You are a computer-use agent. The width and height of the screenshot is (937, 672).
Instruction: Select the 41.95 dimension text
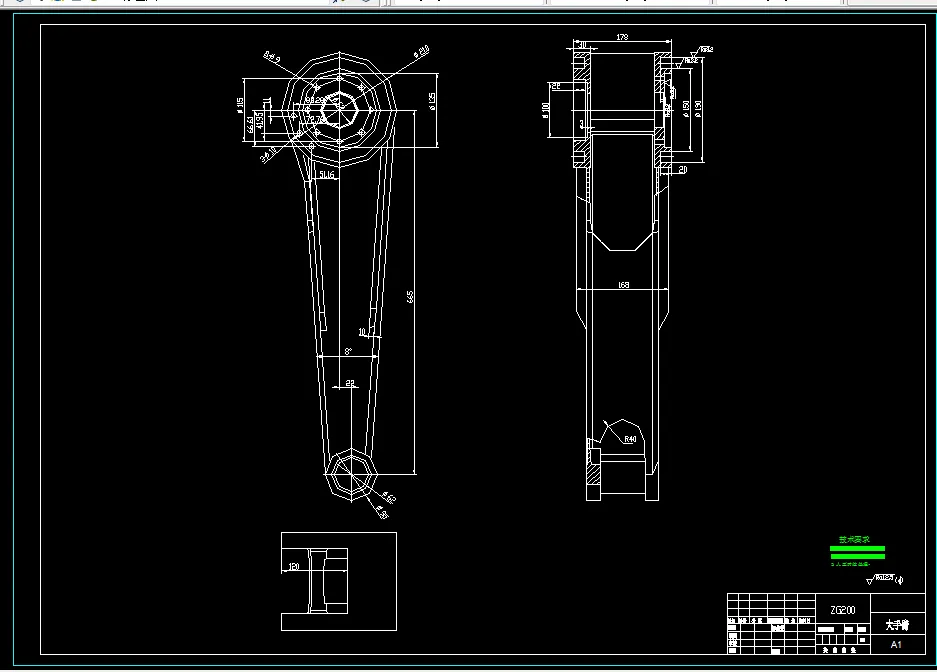coord(259,121)
